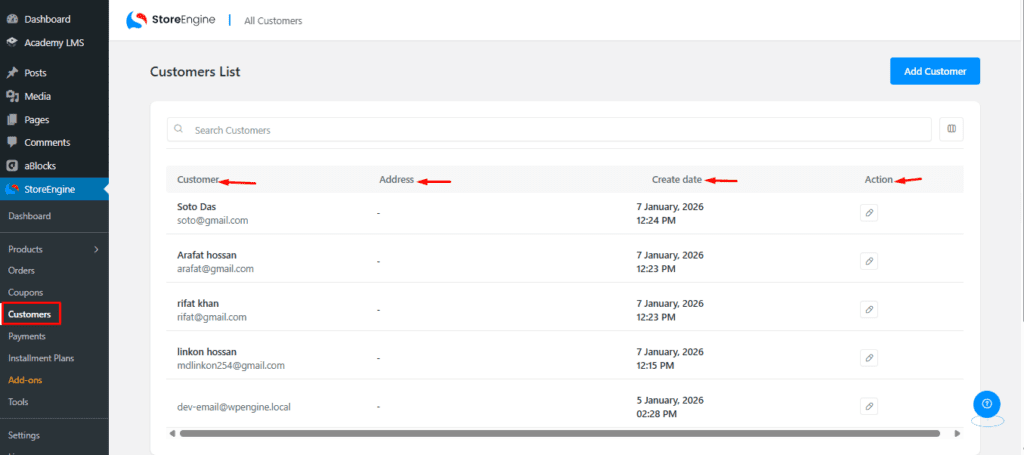Viewport: 1024px width, 455px height.
Task: Click the scrollbar right arrow
Action: (x=957, y=433)
